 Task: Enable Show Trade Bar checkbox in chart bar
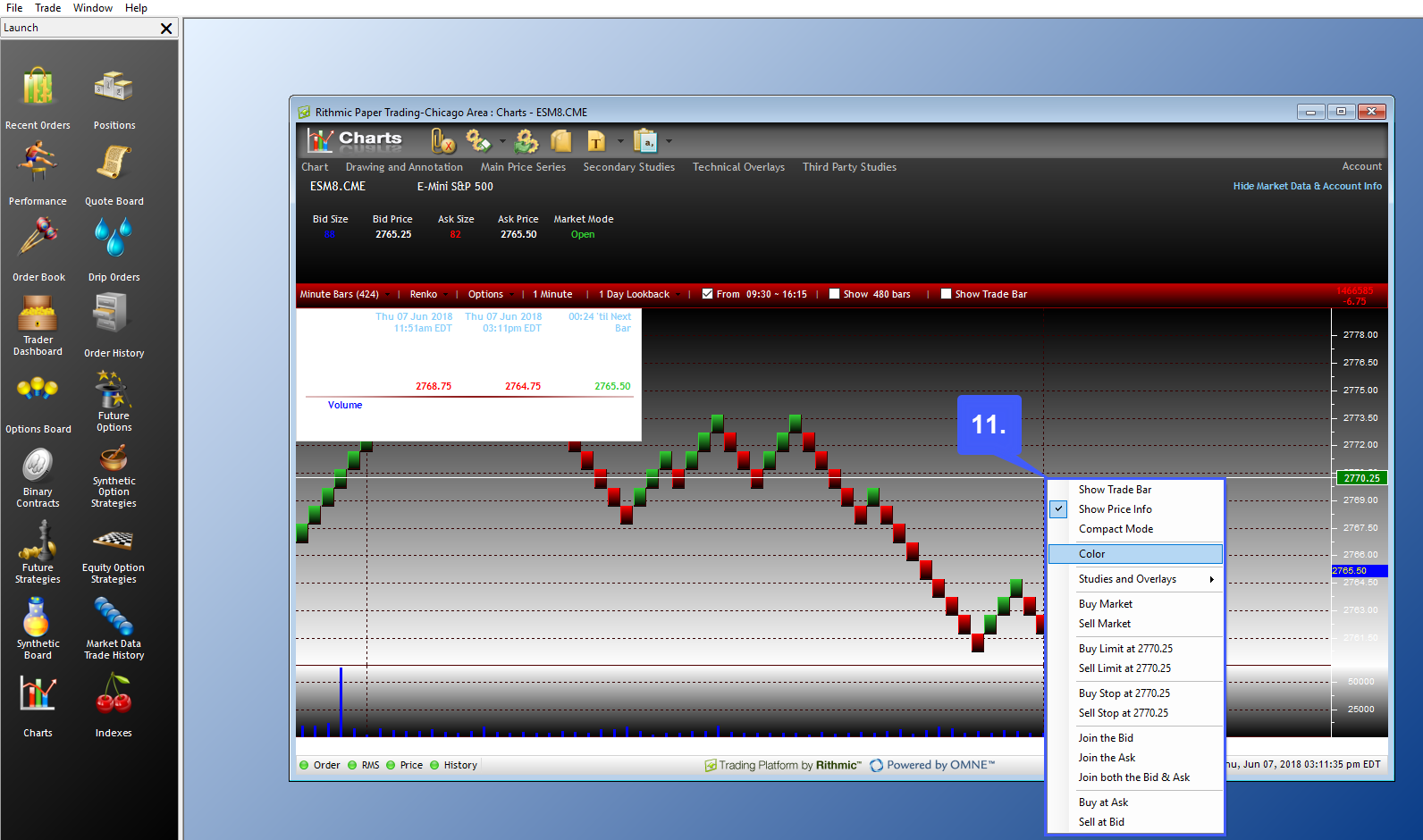point(946,294)
